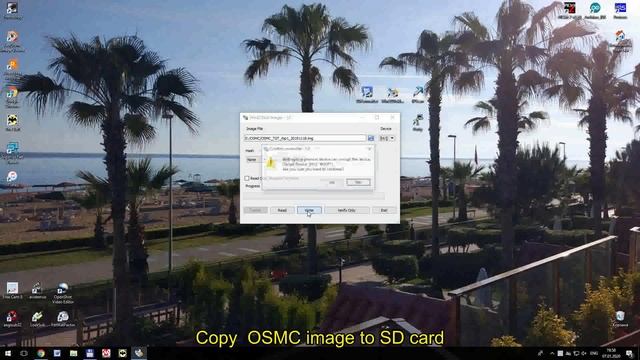Open OpenShot Video Editor desktop icon
Screen dimensions: 640x360
(x=62, y=293)
